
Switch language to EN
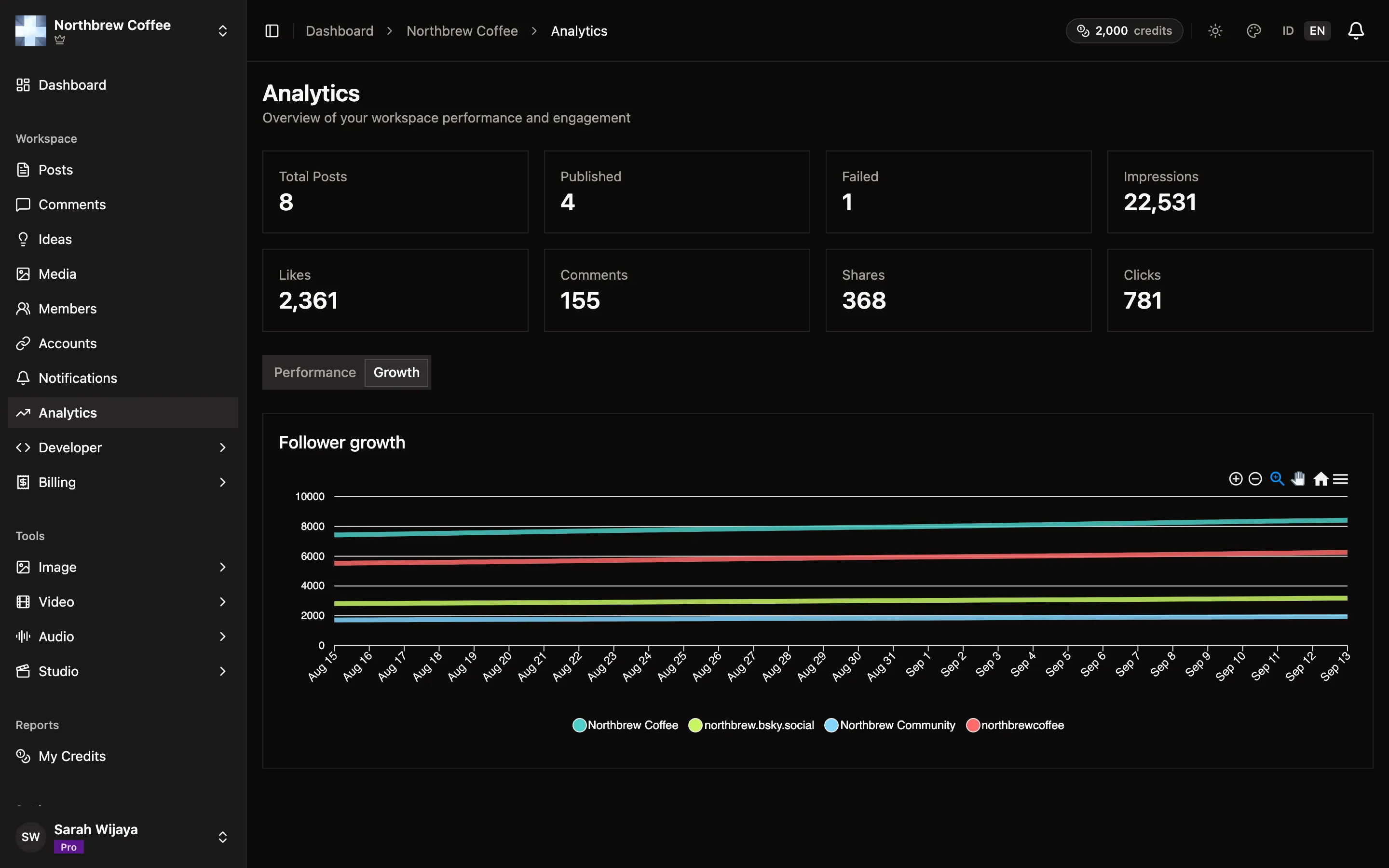point(1317,31)
